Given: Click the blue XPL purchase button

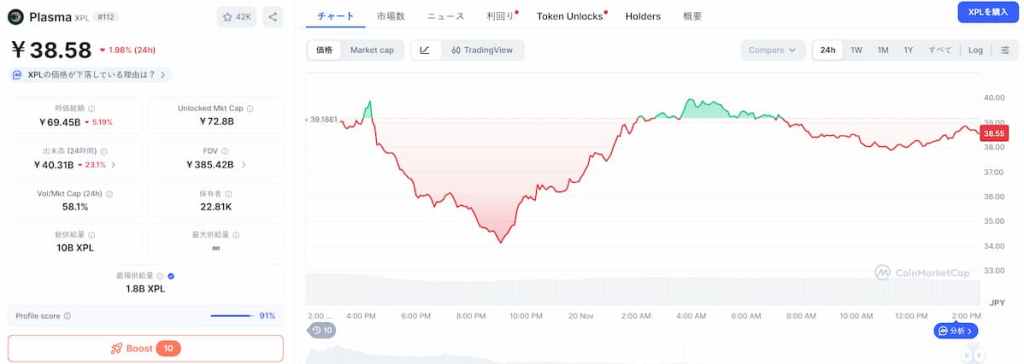Looking at the screenshot, I should point(987,12).
